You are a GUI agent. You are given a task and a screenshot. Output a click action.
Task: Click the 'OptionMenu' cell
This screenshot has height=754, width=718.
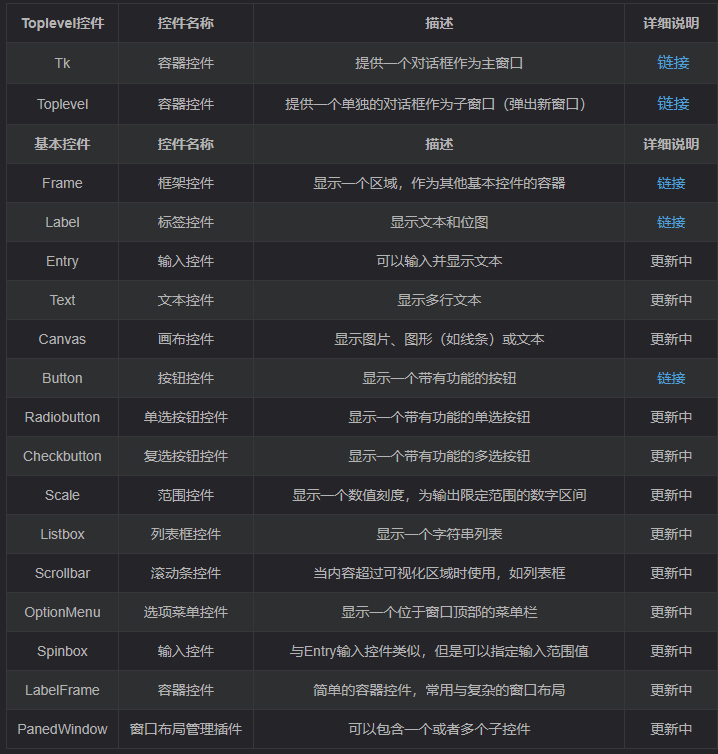(x=63, y=612)
